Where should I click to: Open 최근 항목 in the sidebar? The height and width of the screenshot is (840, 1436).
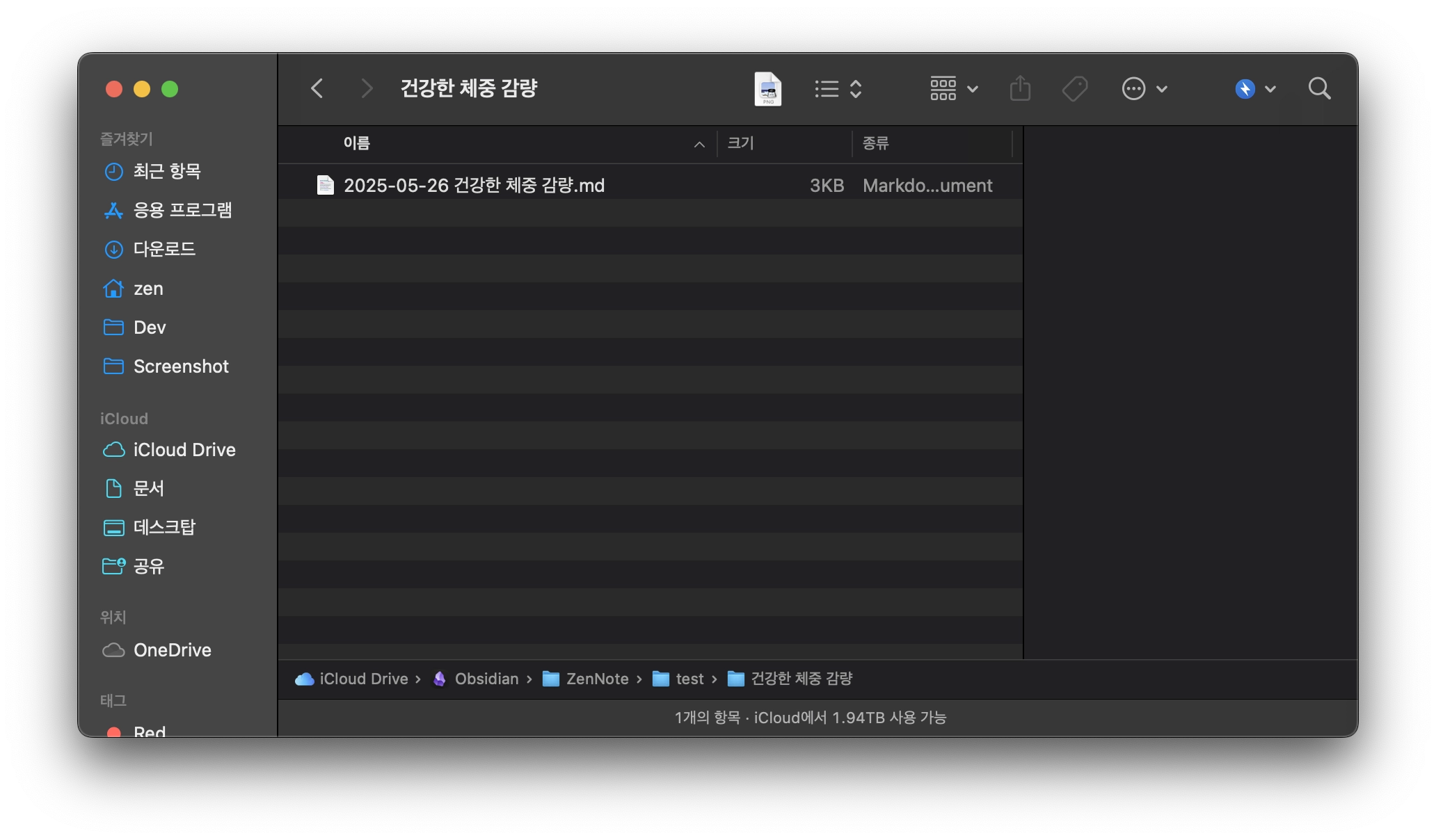point(167,171)
